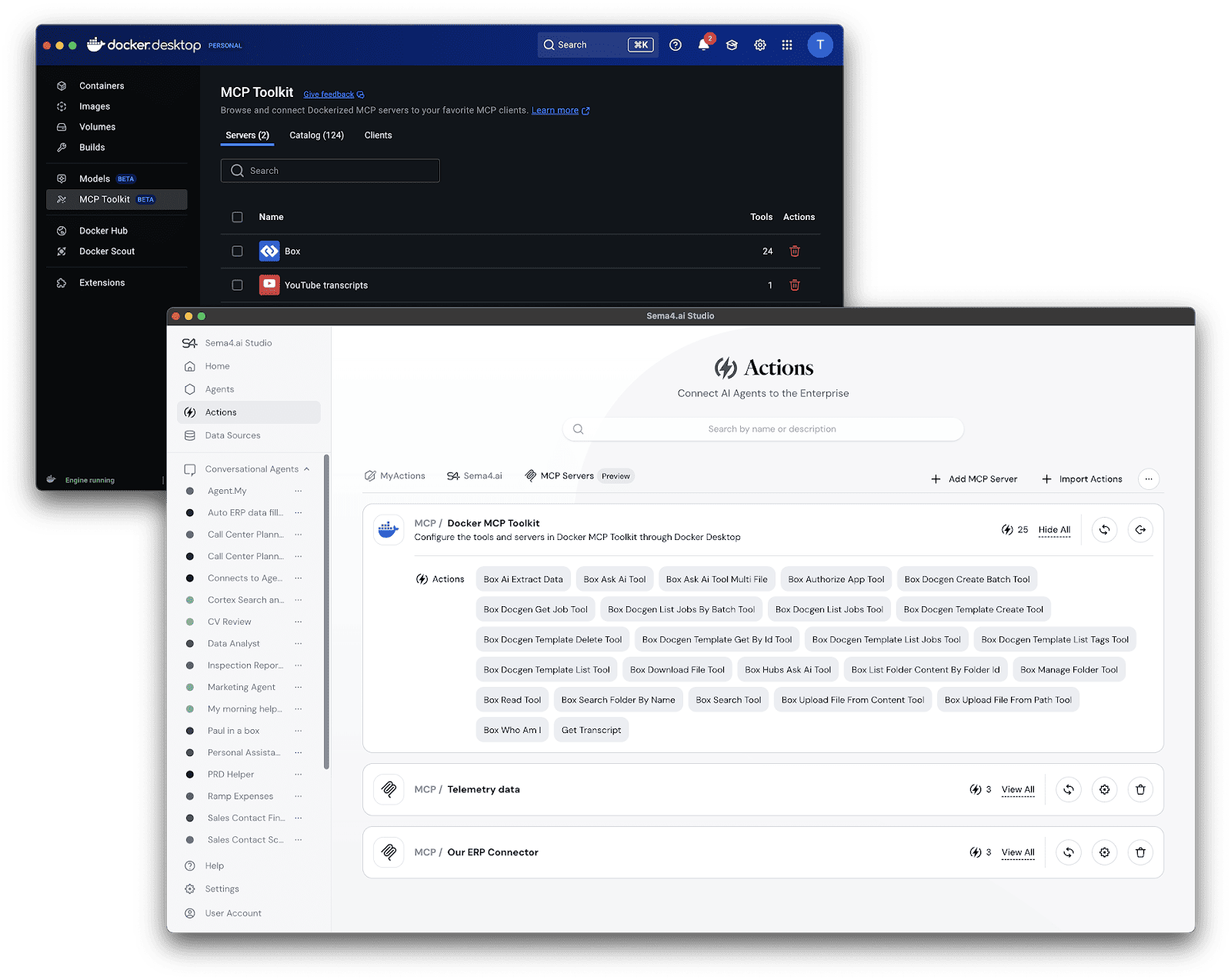
Task: Open the Paul in a box agent
Action: tap(233, 731)
